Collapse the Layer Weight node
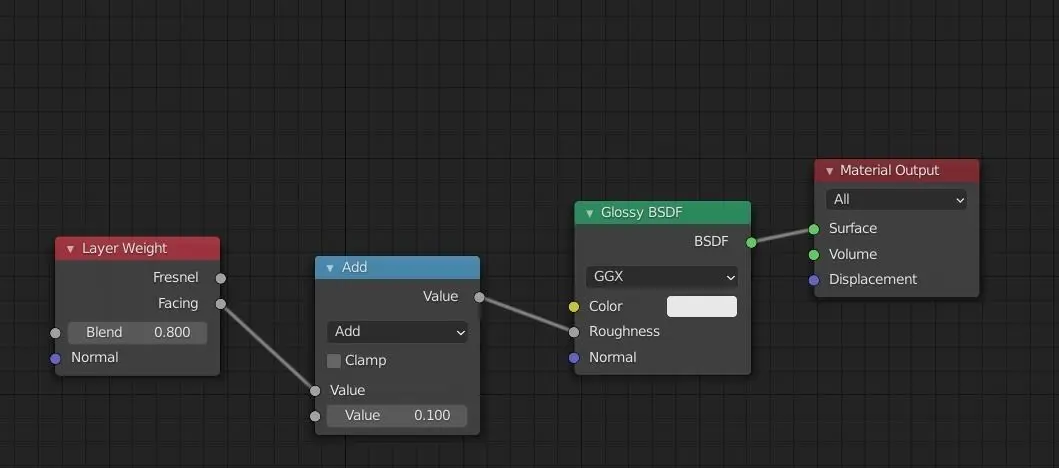This screenshot has height=468, width=1059. pos(70,249)
